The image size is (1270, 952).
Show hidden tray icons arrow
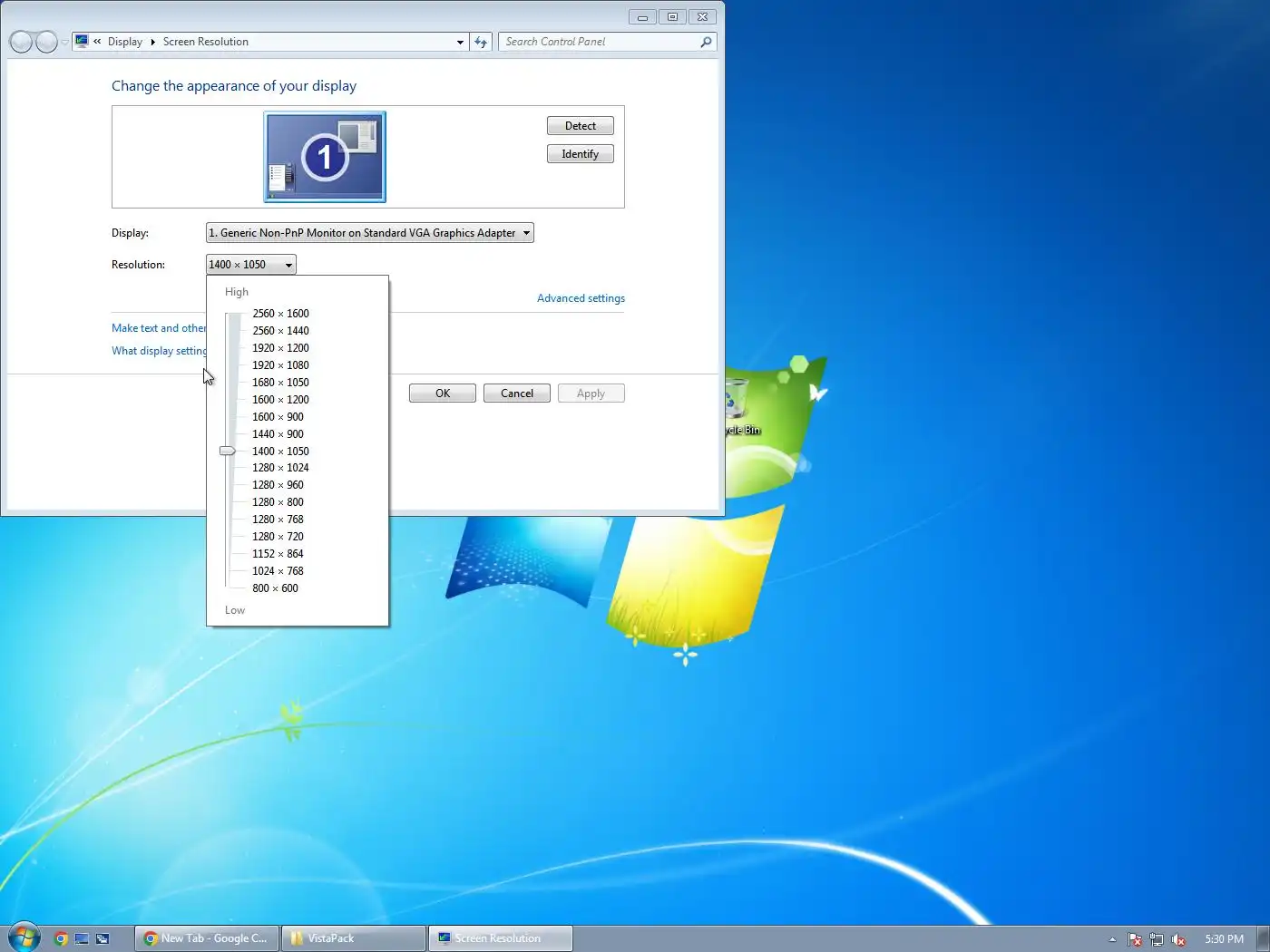point(1112,939)
